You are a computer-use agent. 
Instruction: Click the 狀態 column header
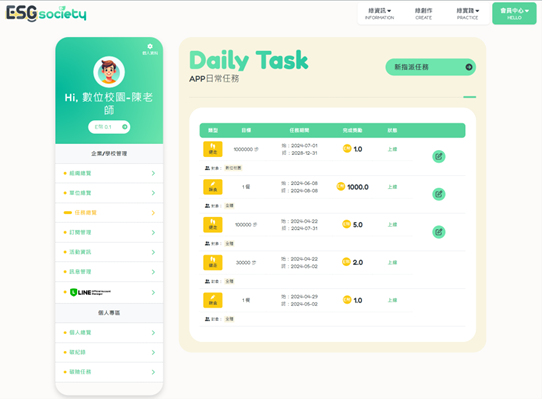(392, 130)
